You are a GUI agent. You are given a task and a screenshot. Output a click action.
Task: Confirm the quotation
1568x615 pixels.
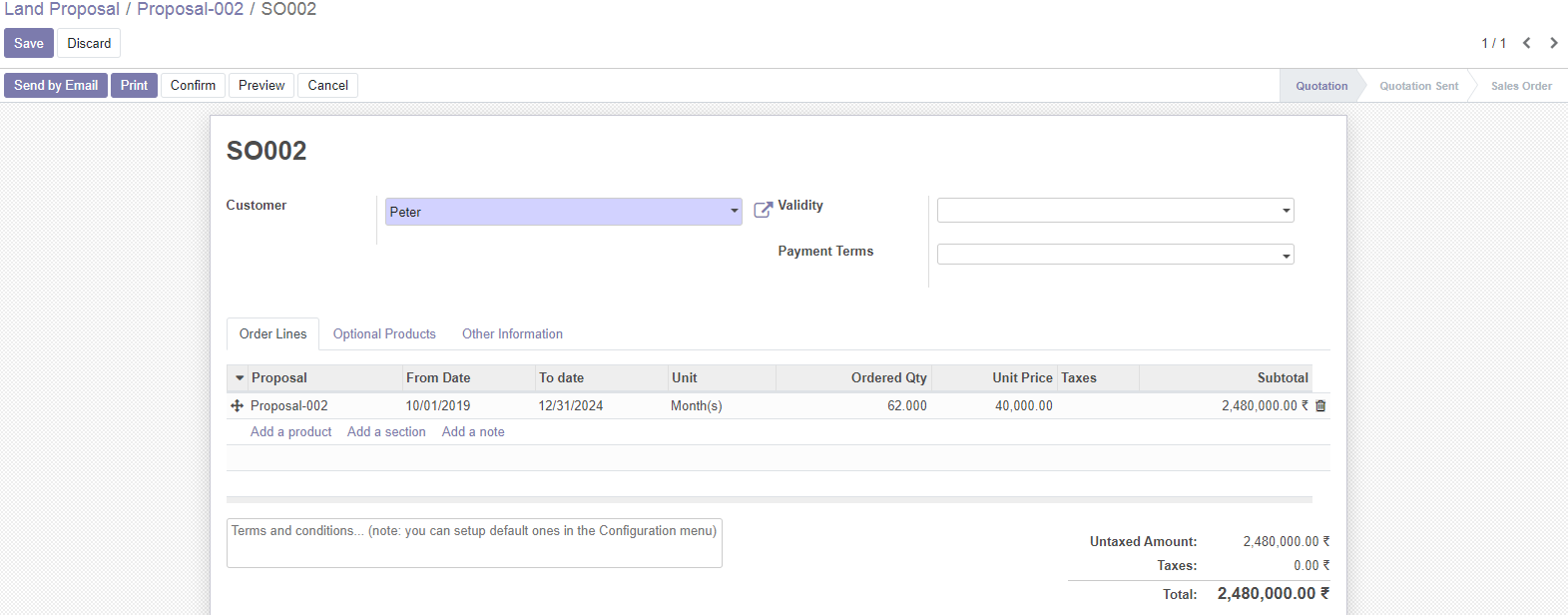193,85
